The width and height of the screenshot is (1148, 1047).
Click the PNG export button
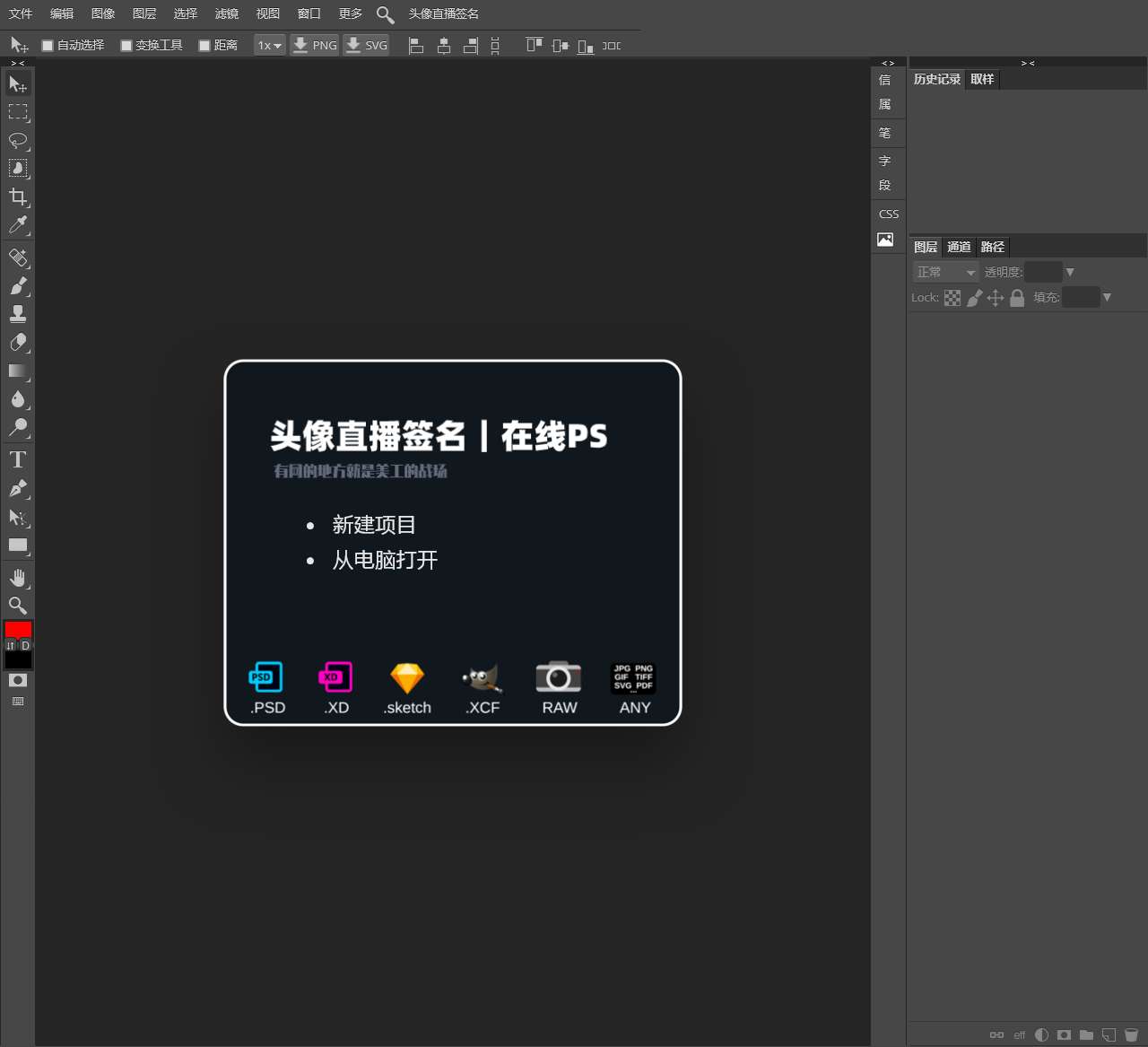315,45
